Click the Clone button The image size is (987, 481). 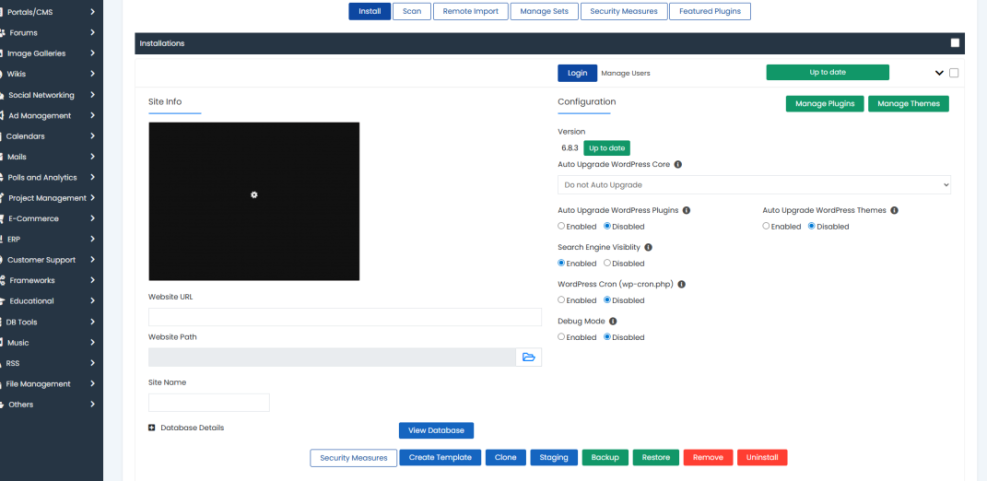[x=505, y=458]
